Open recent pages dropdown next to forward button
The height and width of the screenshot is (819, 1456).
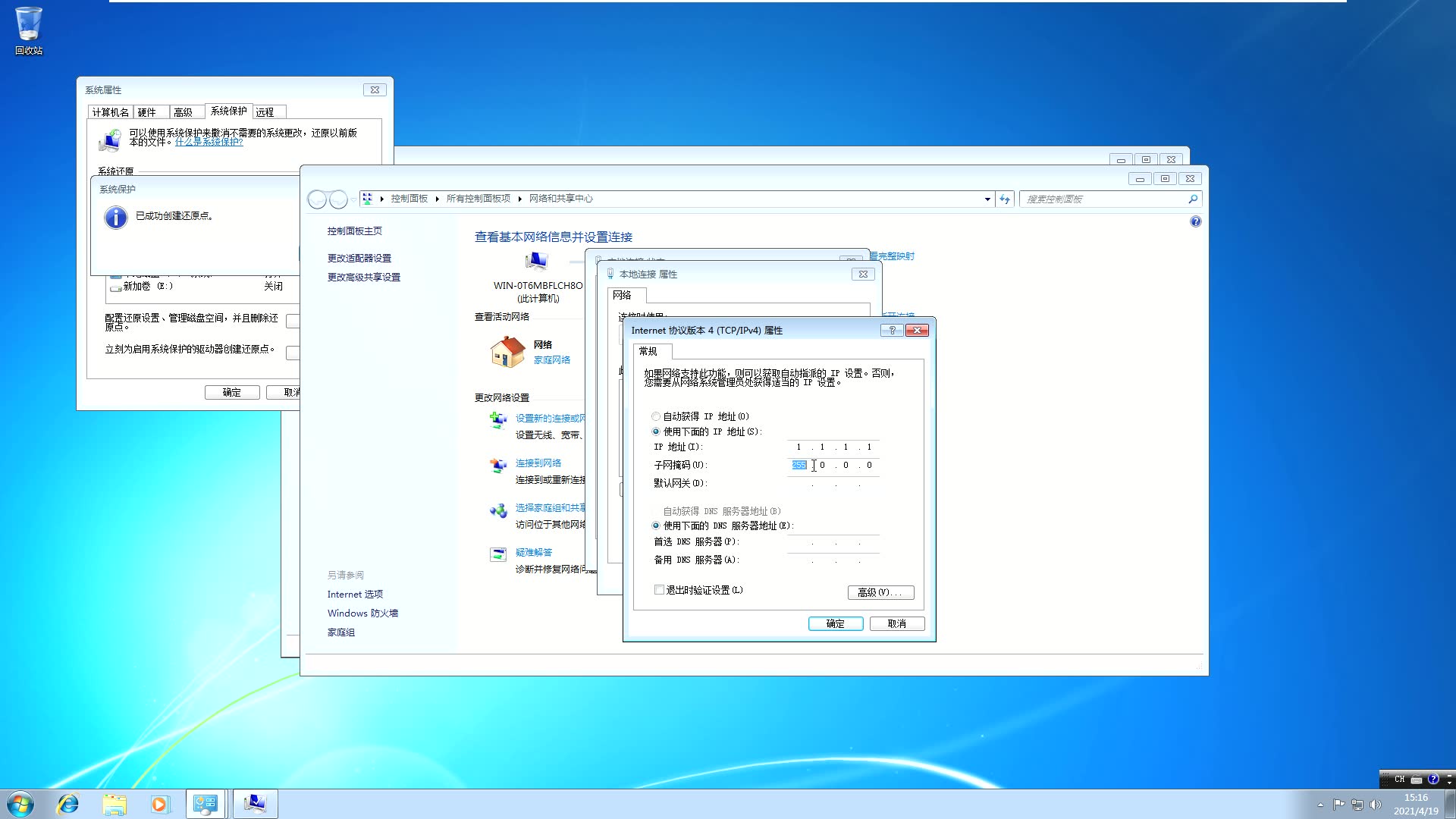tap(353, 199)
